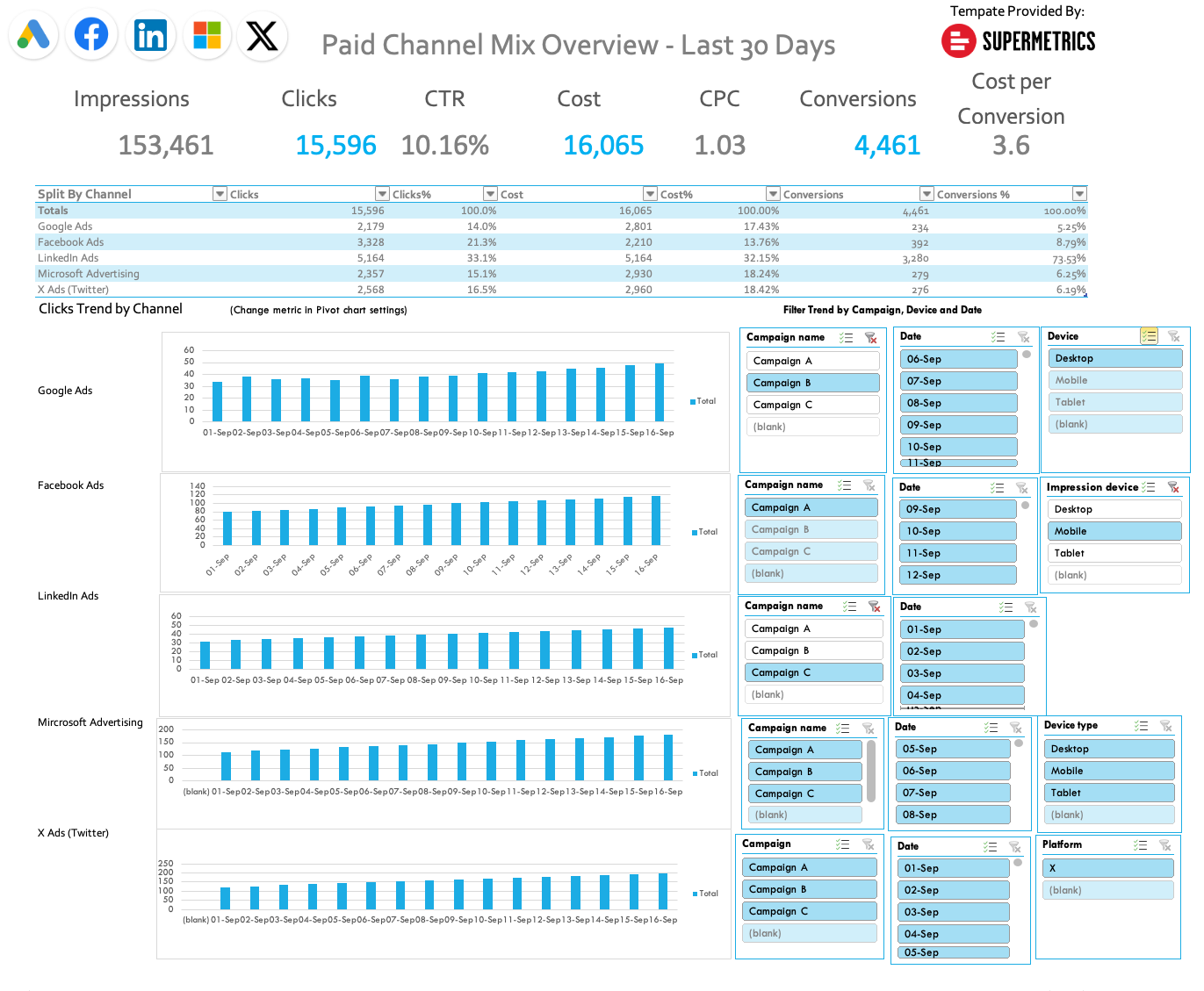The image size is (1204, 991).
Task: Toggle multi-select on Google Ads Device slicer
Action: pos(1149,336)
